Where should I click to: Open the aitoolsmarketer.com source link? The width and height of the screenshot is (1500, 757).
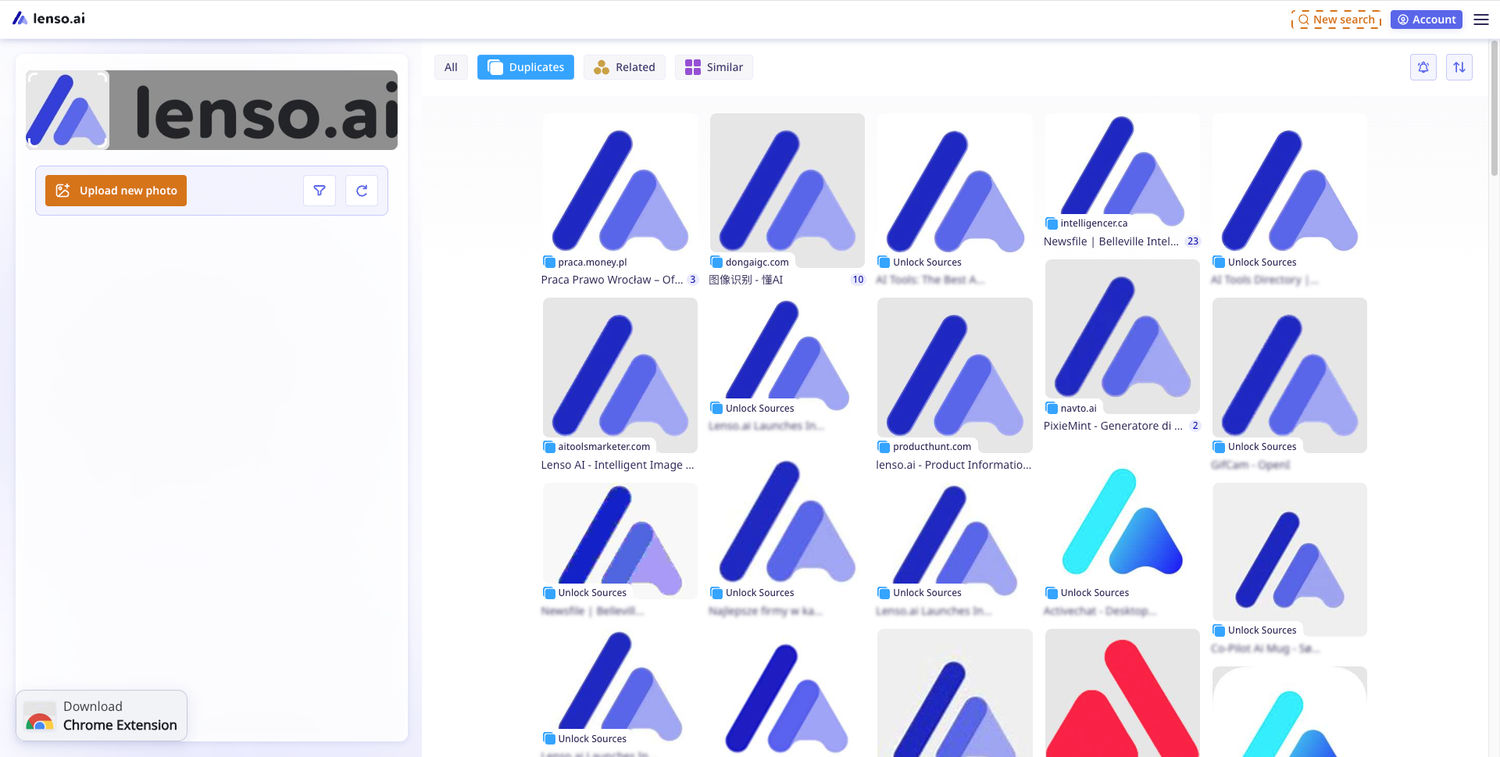[604, 446]
